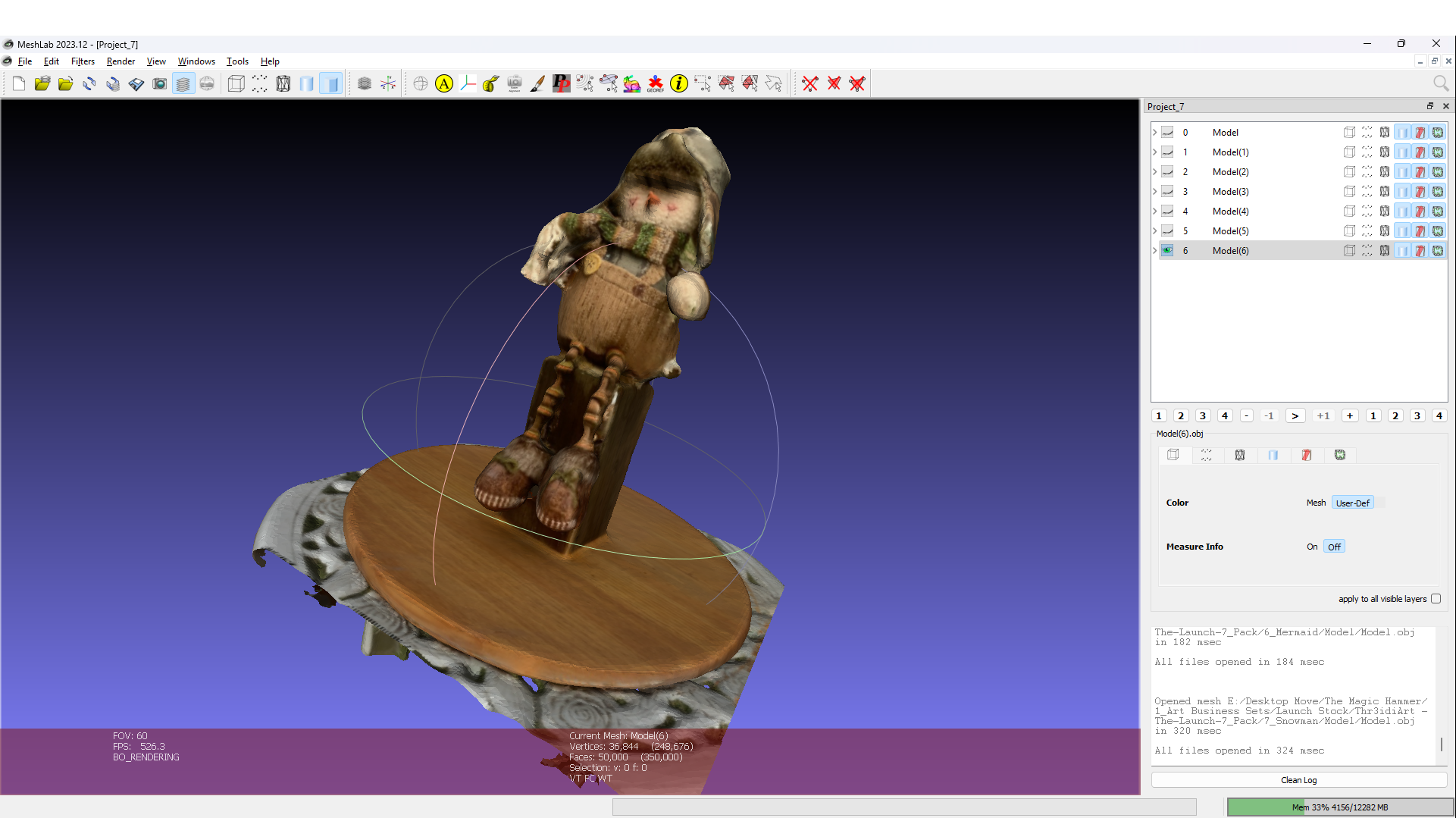Screen dimensions: 1456x818
Task: Expand the Model(5) layer row
Action: click(1154, 231)
